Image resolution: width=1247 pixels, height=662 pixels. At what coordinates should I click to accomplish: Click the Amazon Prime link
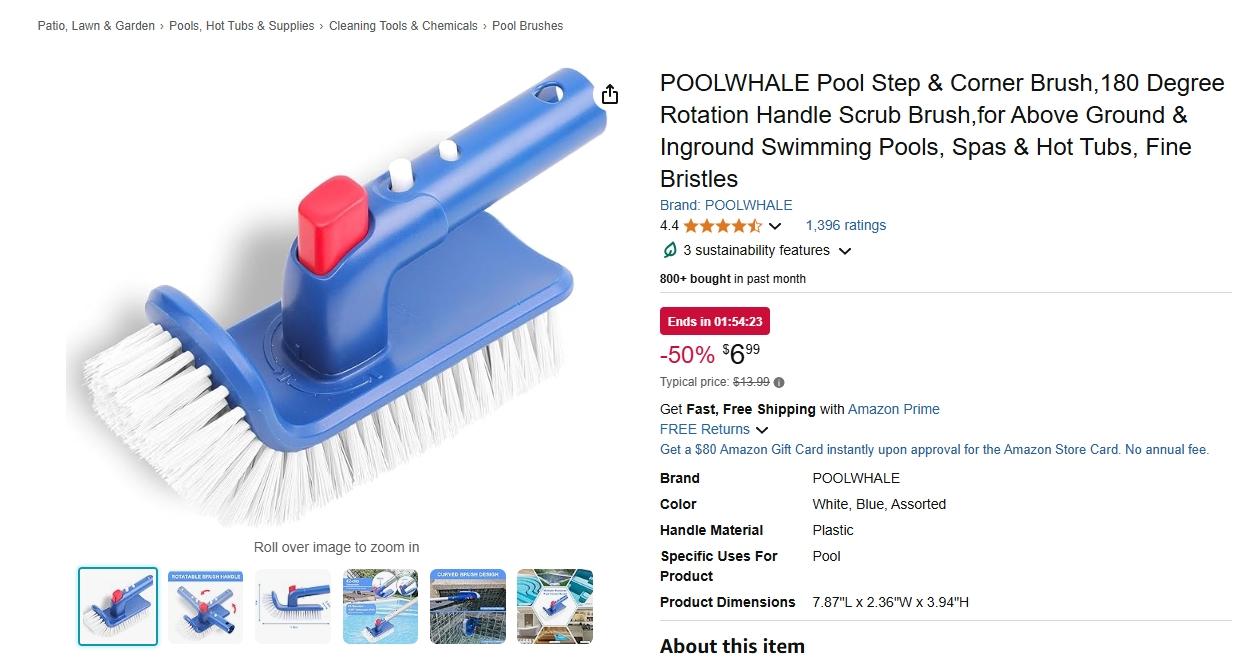click(x=894, y=409)
